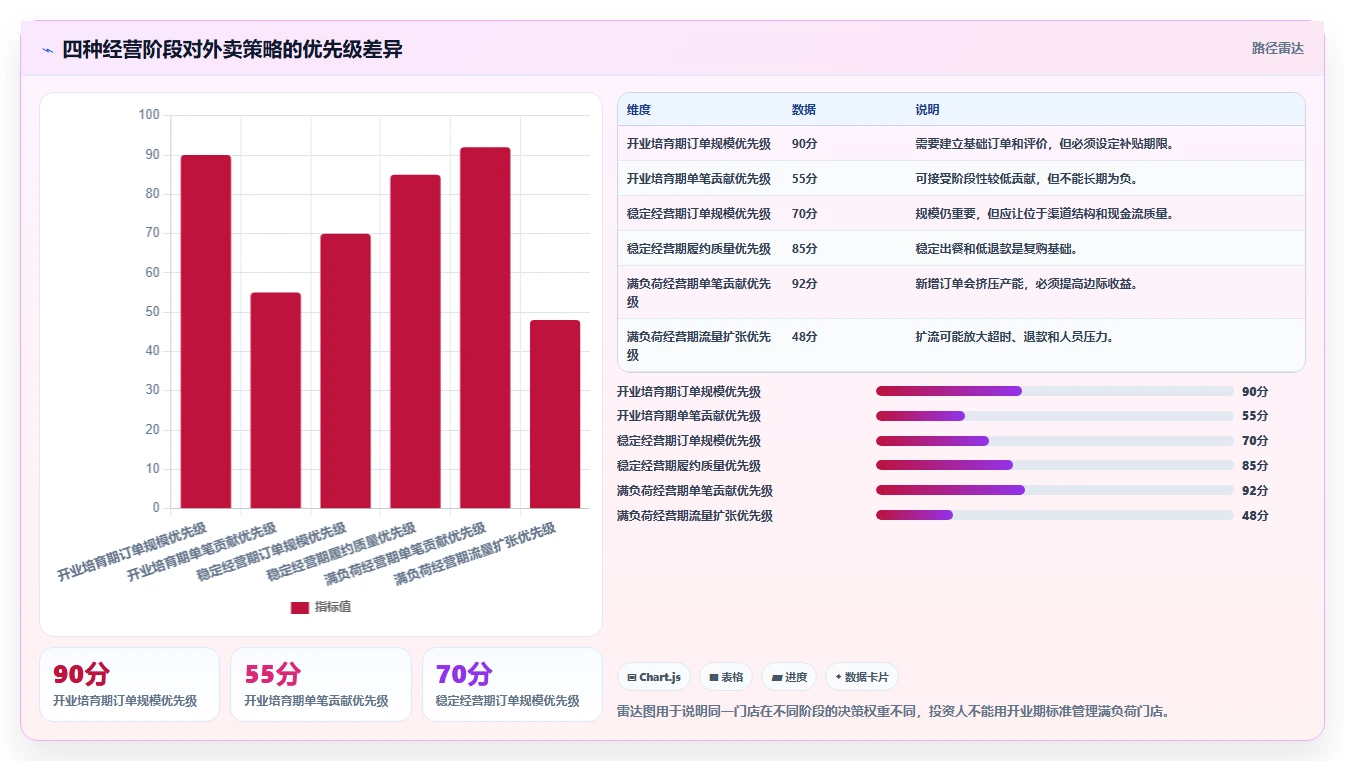Click the Chart.js tag
Screen dimensions: 1345x761
654,677
